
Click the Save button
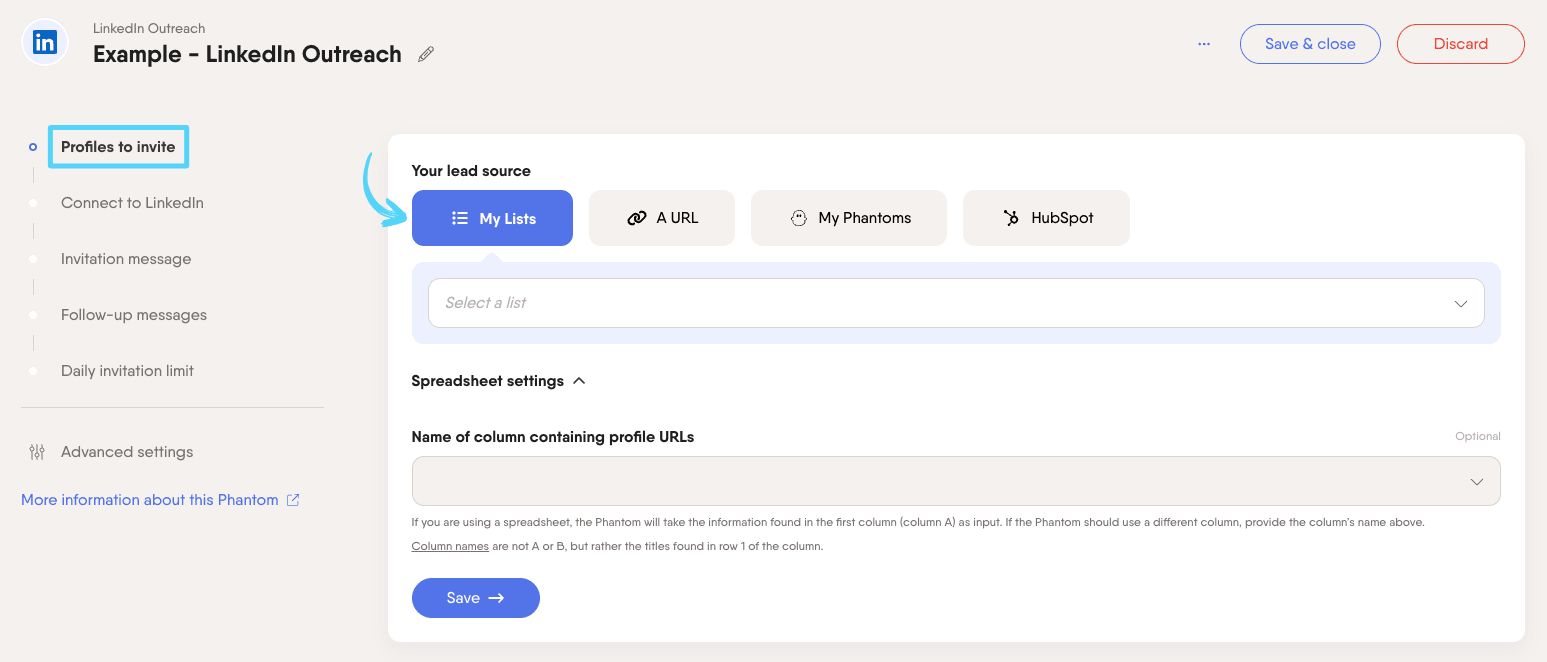click(x=476, y=598)
